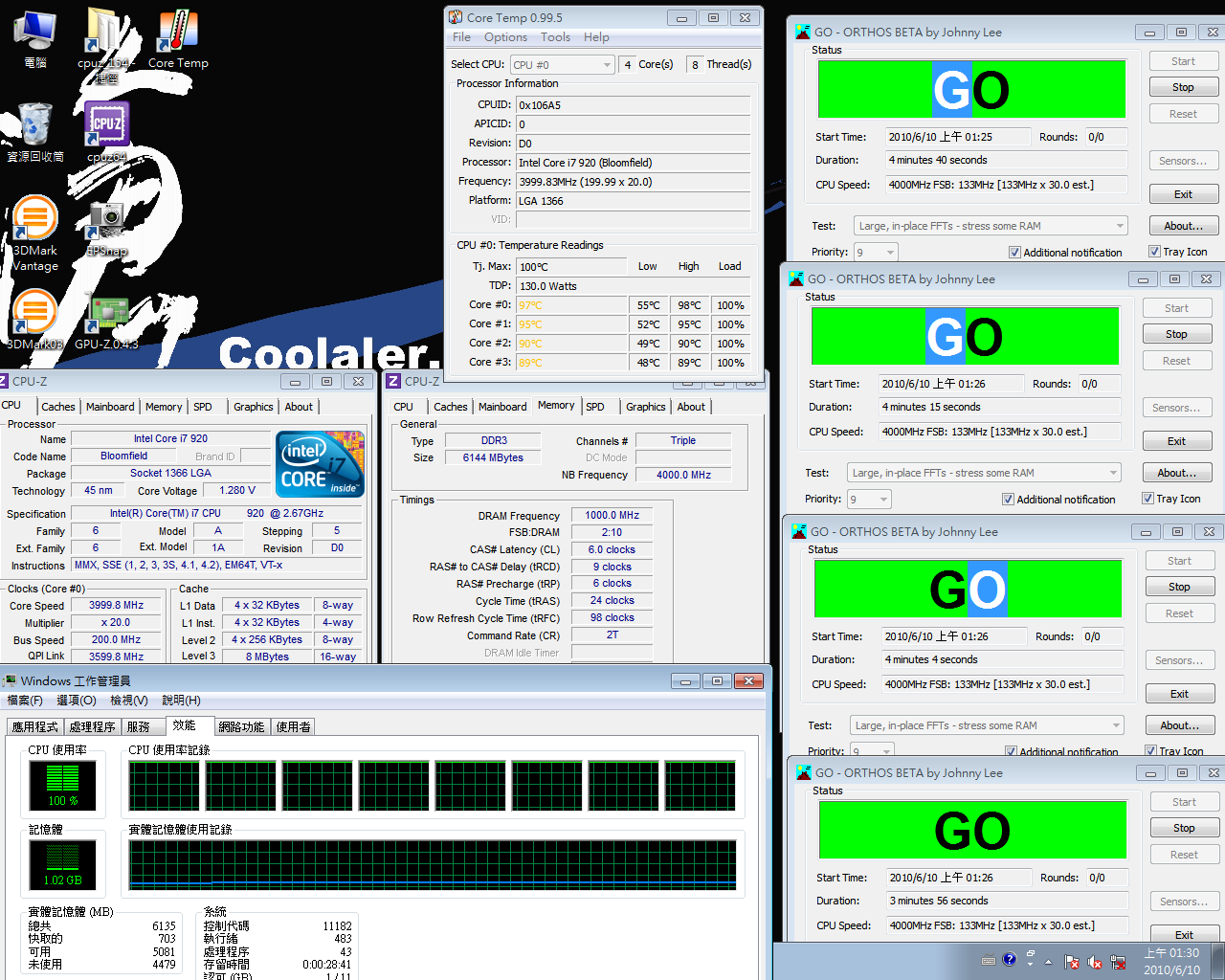Click the Show desktop strip on taskbar
Viewport: 1225px width, 980px height.
point(1218,962)
